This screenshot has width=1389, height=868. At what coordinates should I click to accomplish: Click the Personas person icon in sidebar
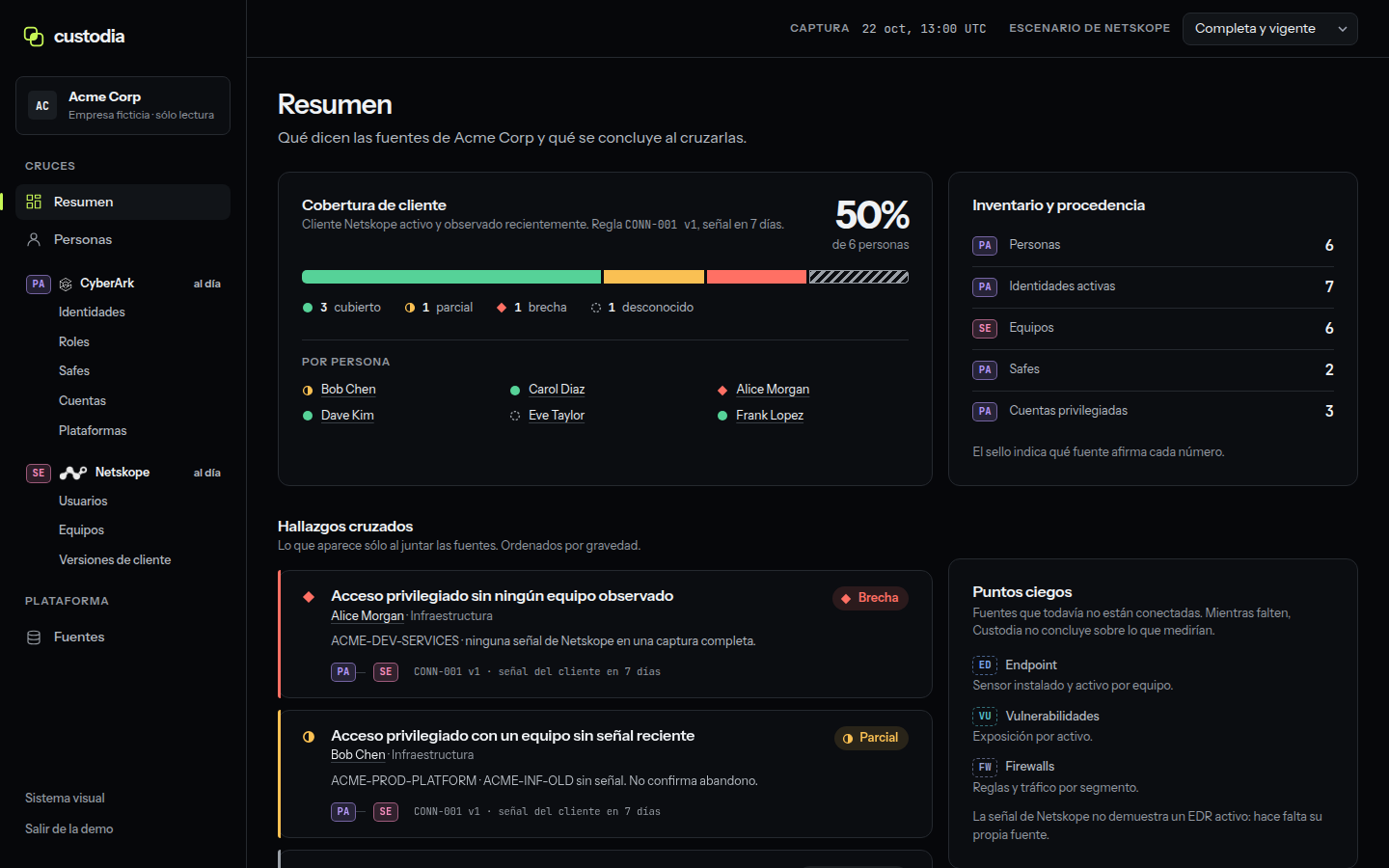click(34, 239)
